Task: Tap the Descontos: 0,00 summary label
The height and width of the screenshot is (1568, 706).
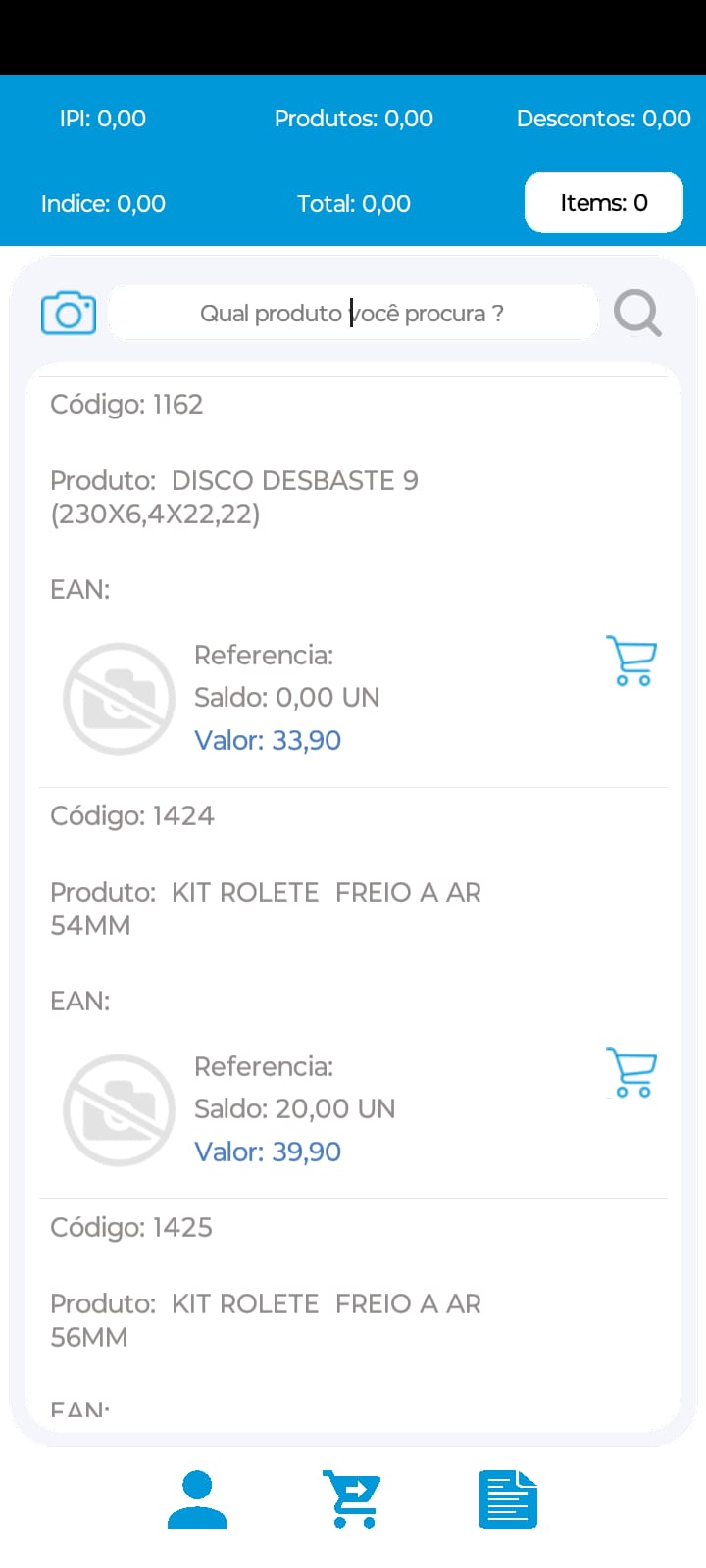Action: (604, 119)
